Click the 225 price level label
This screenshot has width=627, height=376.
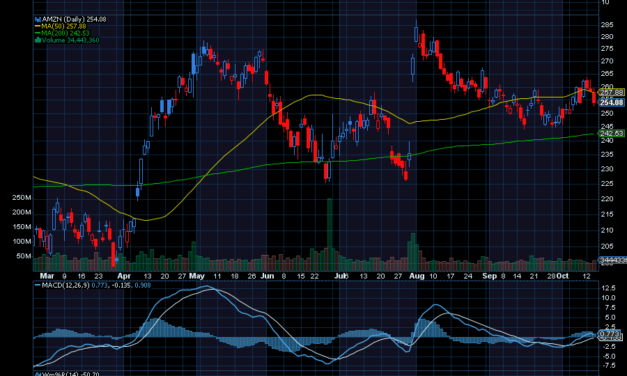(607, 184)
